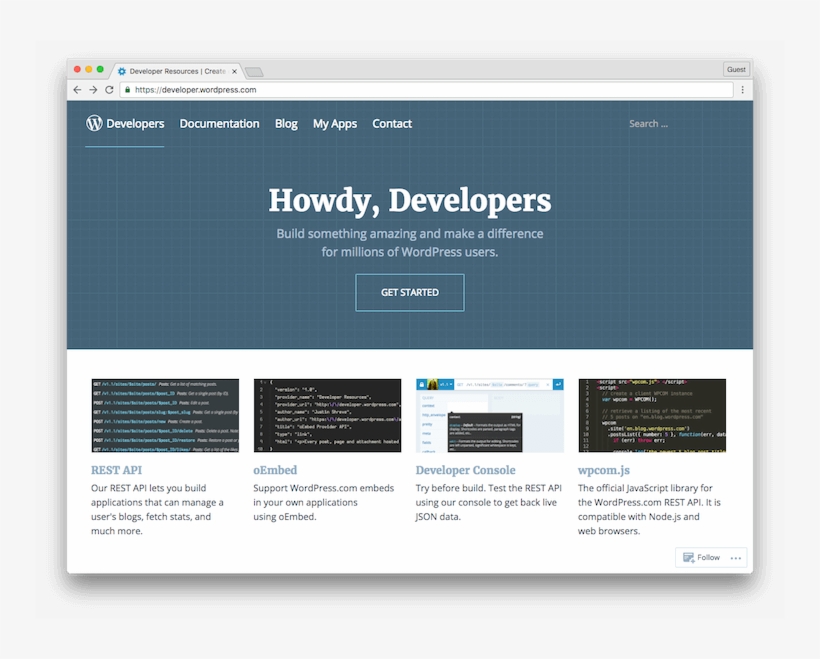
Task: Open the browser menu via the vertical dots
Action: pyautogui.click(x=742, y=89)
